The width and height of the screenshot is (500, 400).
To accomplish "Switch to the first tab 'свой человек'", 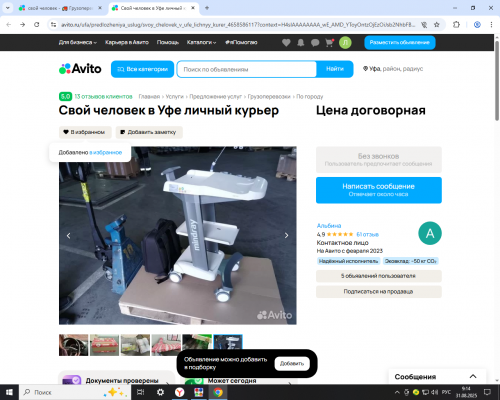I will pyautogui.click(x=60, y=8).
